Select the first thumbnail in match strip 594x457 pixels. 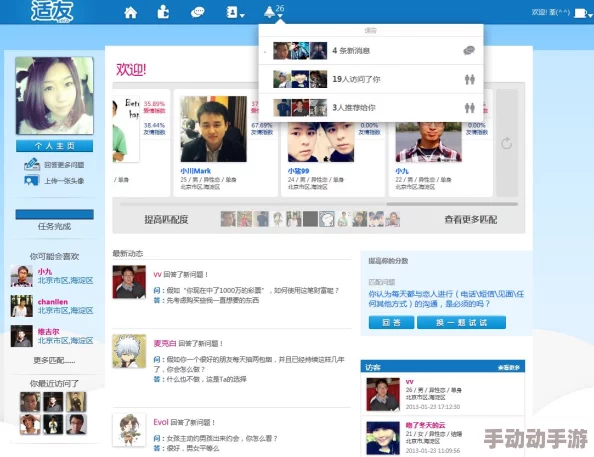point(228,219)
